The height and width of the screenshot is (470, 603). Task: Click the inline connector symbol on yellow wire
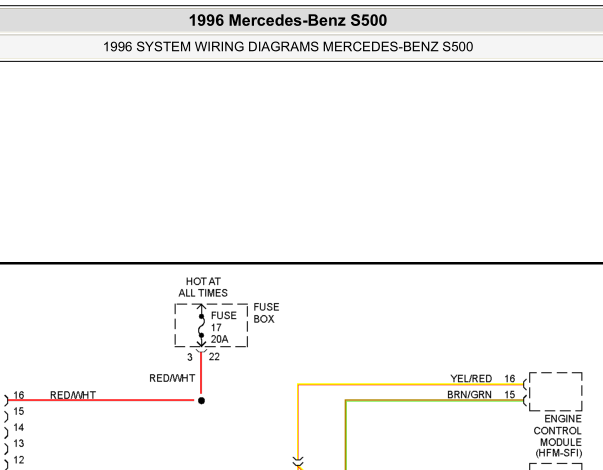pyautogui.click(x=298, y=462)
